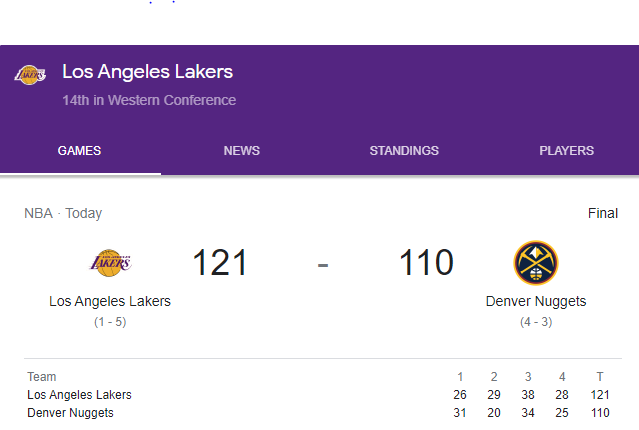Image resolution: width=639 pixels, height=430 pixels.
Task: Open the Games tab
Action: click(79, 151)
